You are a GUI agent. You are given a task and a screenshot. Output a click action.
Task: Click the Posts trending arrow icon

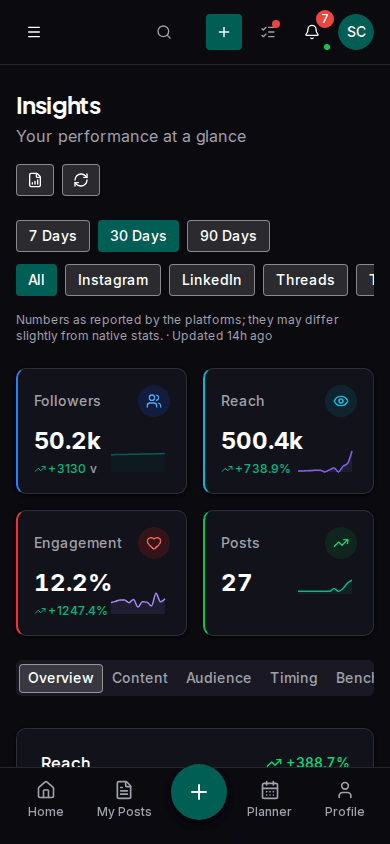tap(341, 543)
